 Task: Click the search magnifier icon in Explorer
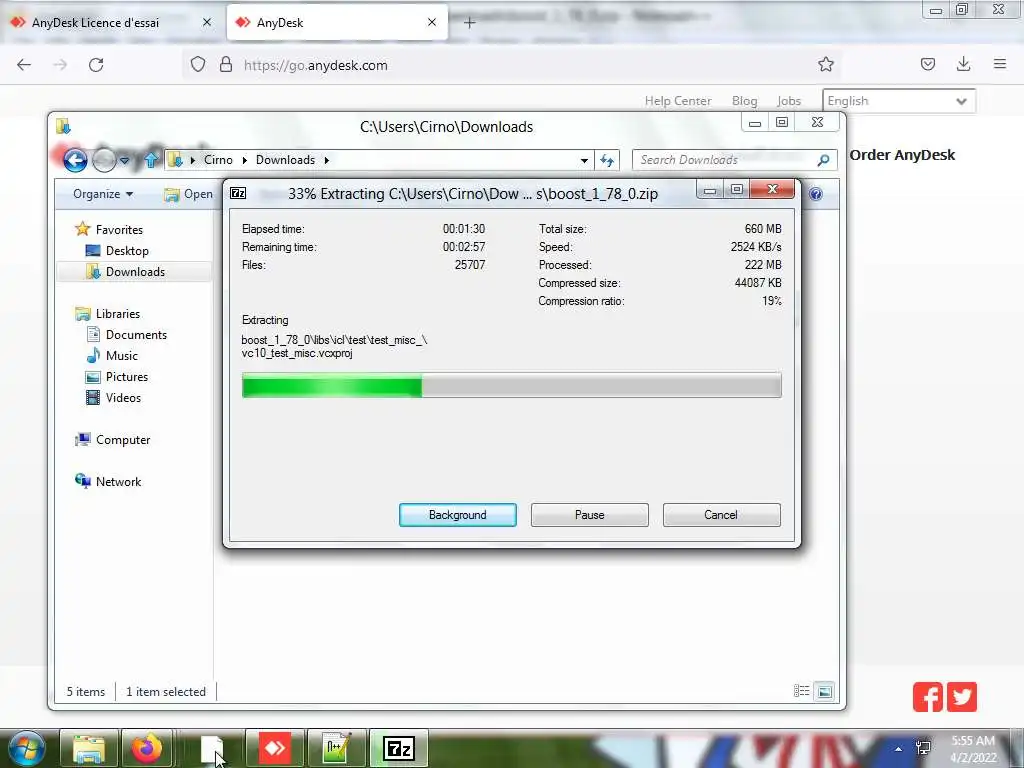click(824, 160)
